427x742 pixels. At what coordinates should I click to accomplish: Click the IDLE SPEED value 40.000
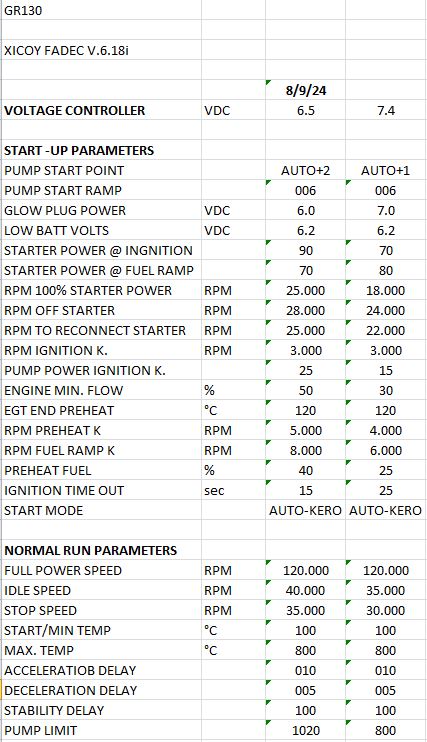[x=305, y=590]
